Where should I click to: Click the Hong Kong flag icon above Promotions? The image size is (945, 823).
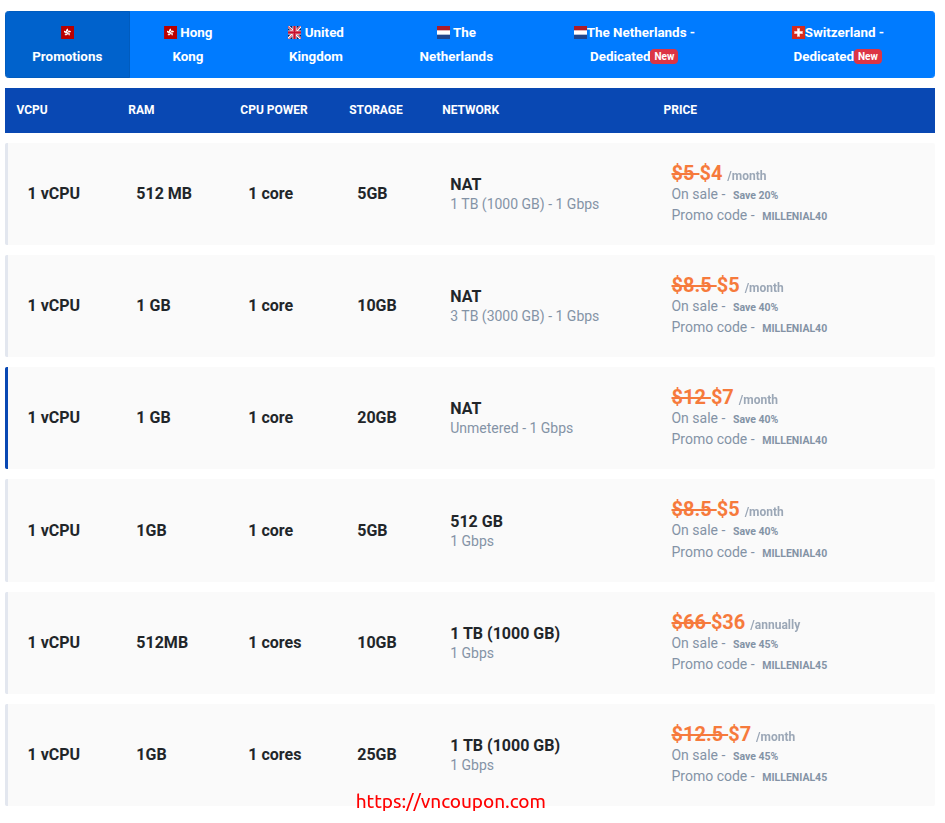[67, 33]
